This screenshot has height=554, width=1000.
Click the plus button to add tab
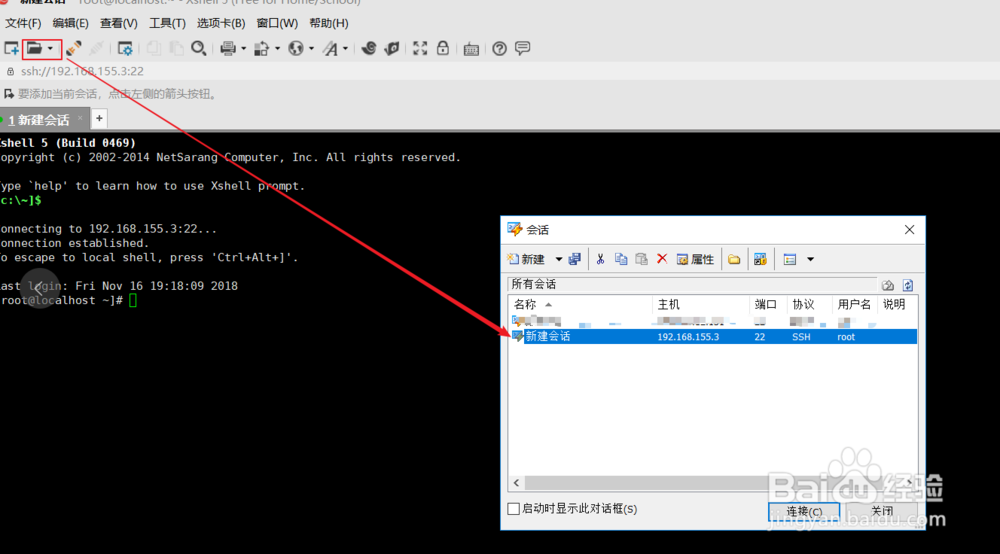(x=99, y=119)
